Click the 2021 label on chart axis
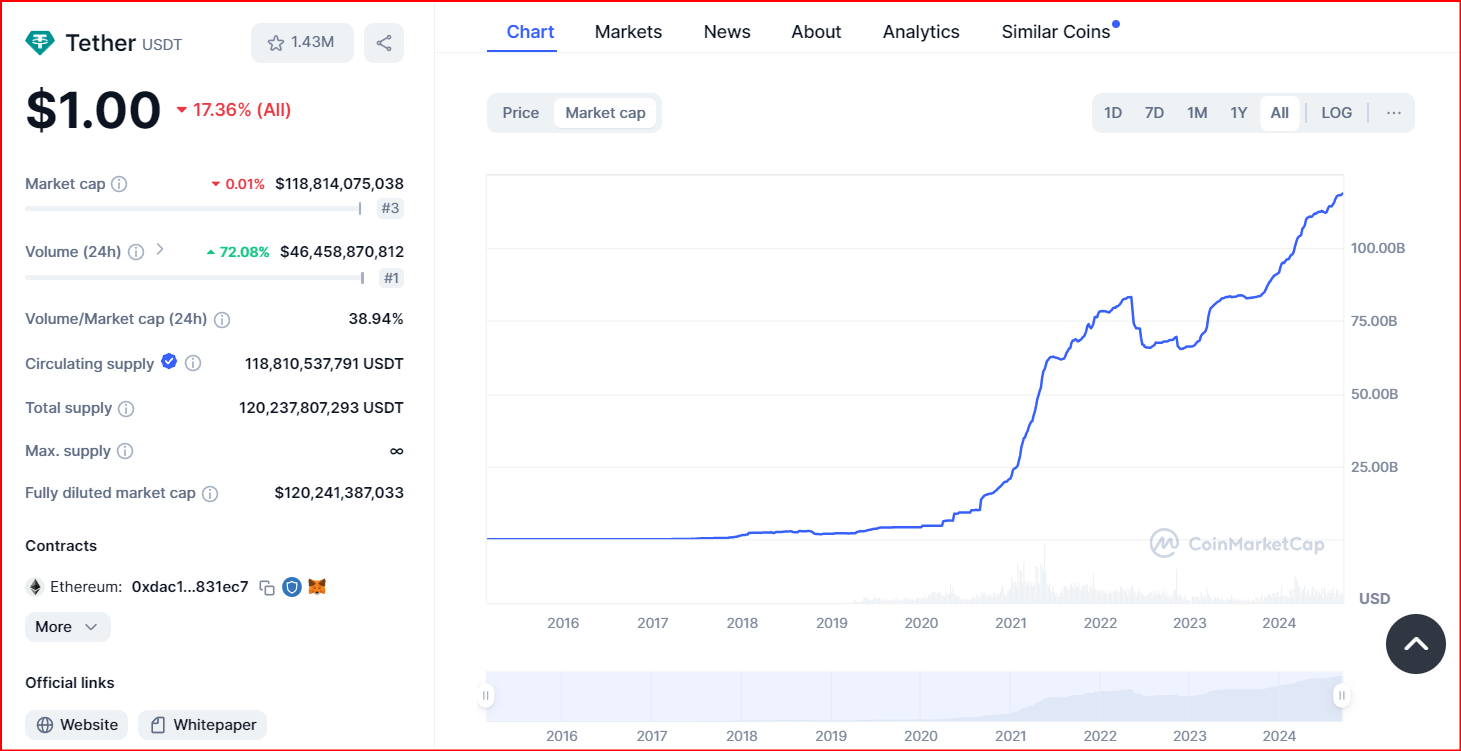1461x751 pixels. click(1011, 623)
